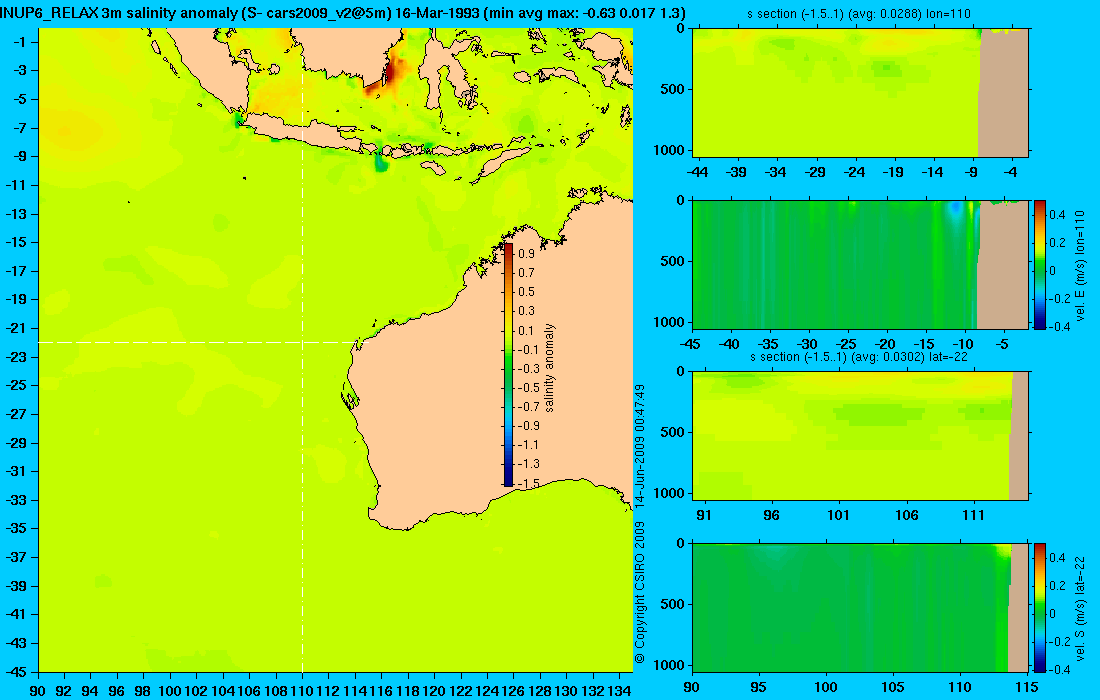1100x700 pixels.
Task: Click the '0.4' tick on the vel. E colorbar
Action: tap(1057, 214)
